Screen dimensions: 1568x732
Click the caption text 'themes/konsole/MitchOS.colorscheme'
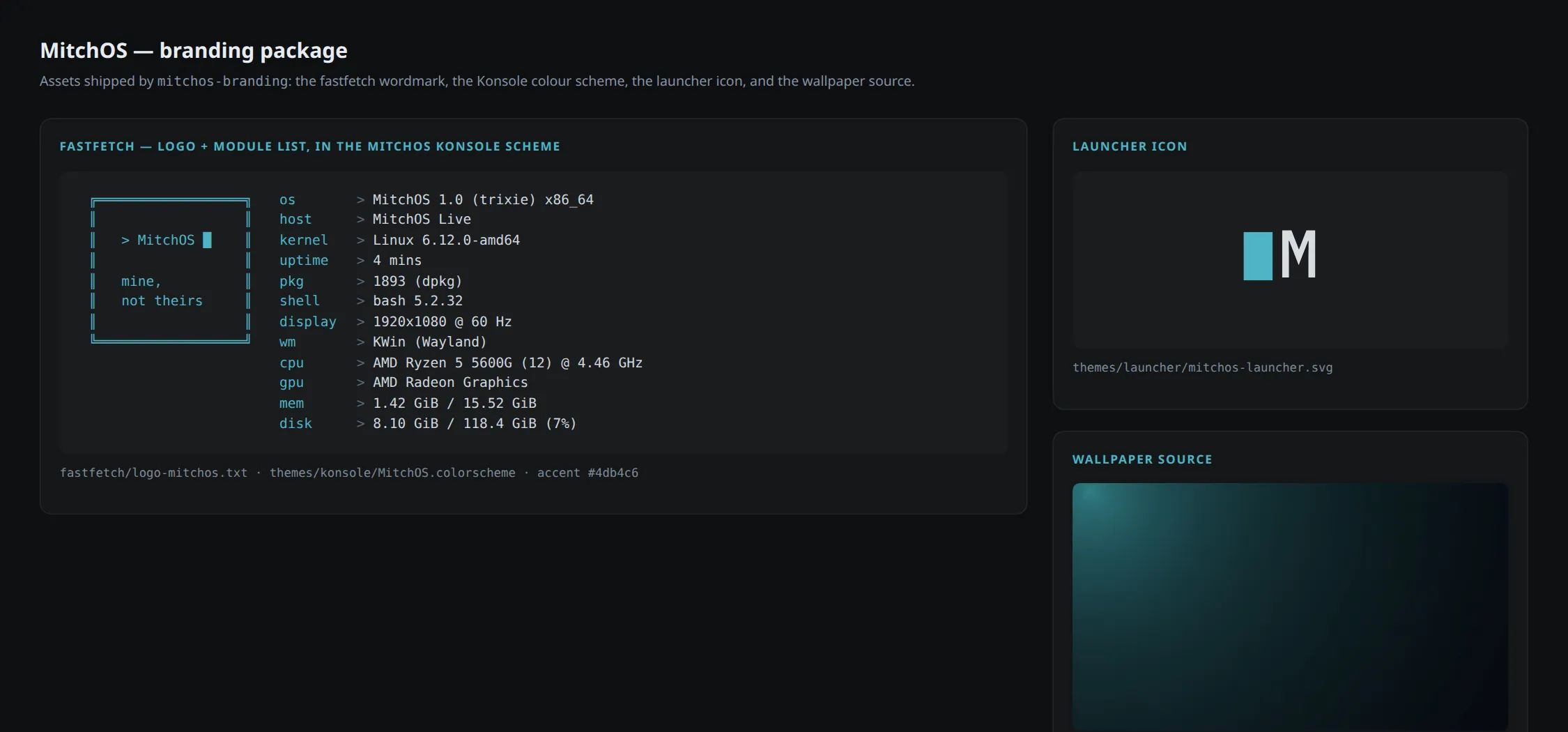pyautogui.click(x=392, y=473)
